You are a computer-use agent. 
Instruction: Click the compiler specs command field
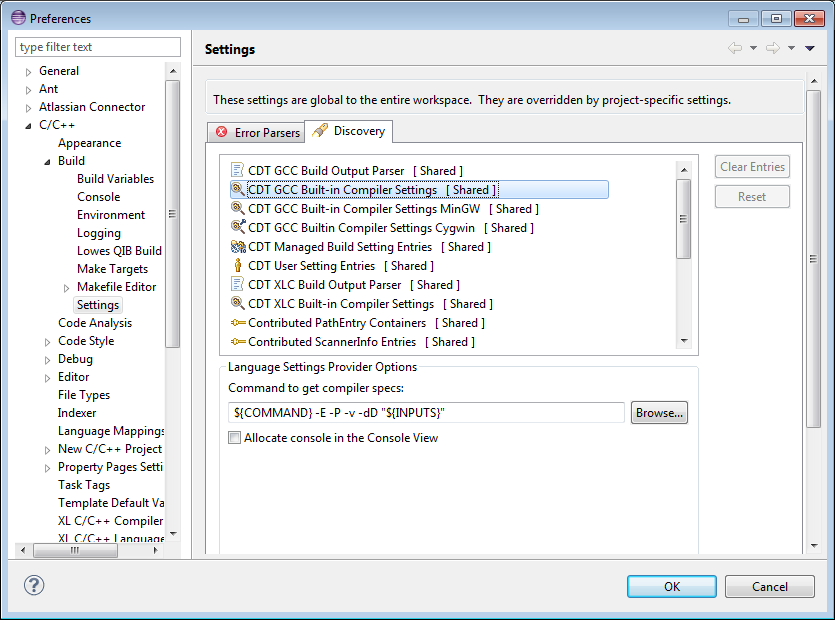pos(427,413)
